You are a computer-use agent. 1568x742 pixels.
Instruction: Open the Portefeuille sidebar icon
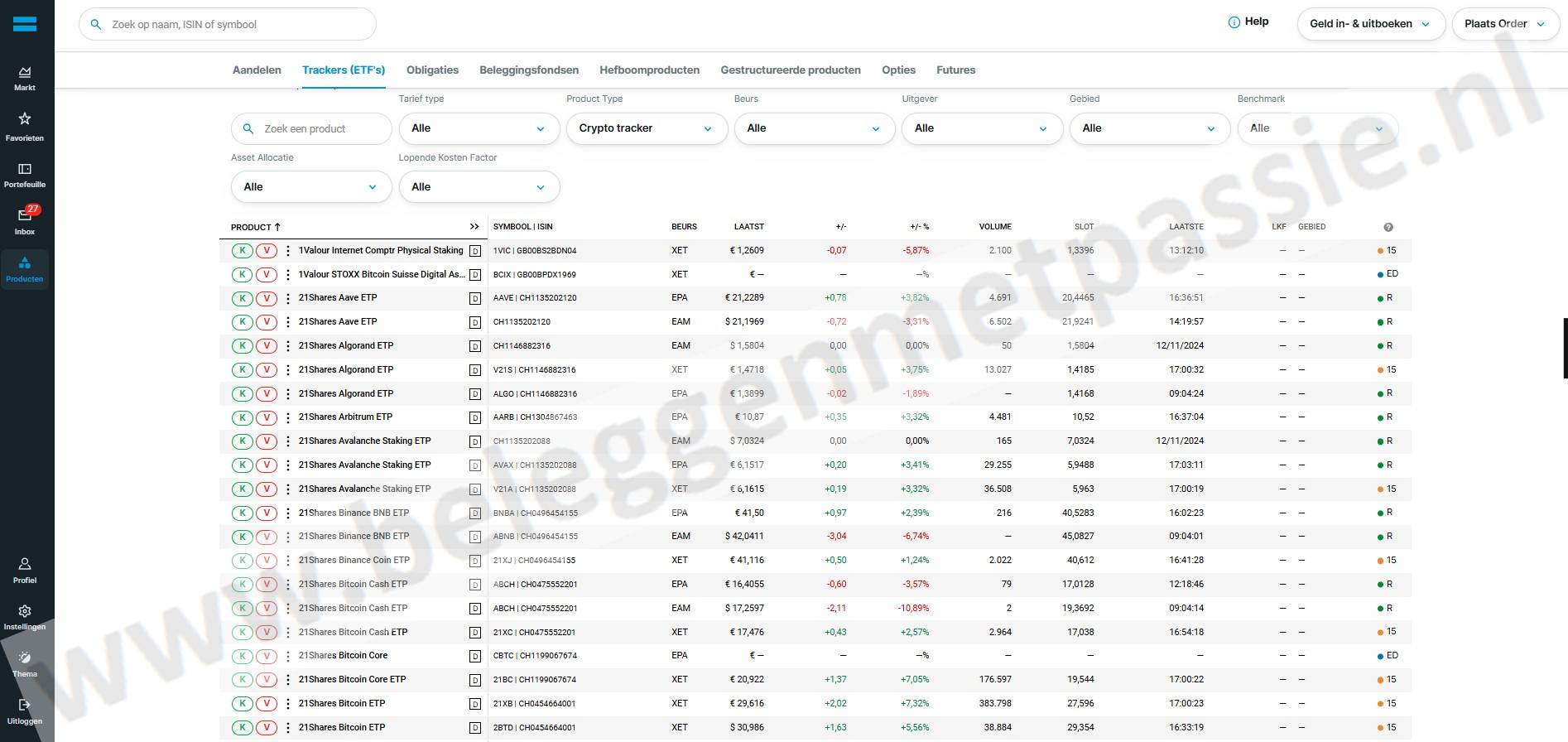click(25, 174)
